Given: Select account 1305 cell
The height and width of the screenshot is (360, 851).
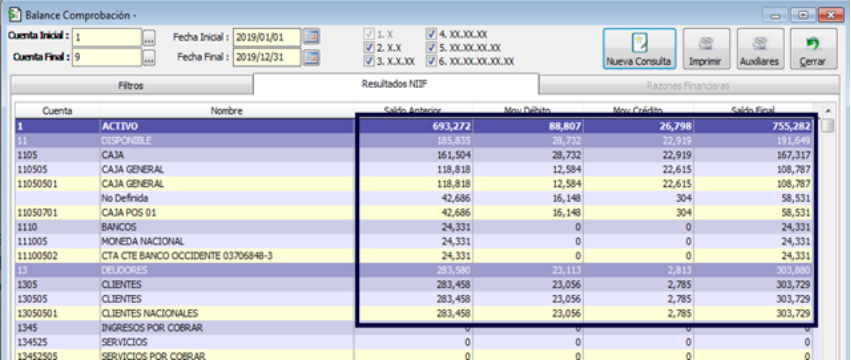Looking at the screenshot, I should pos(58,285).
